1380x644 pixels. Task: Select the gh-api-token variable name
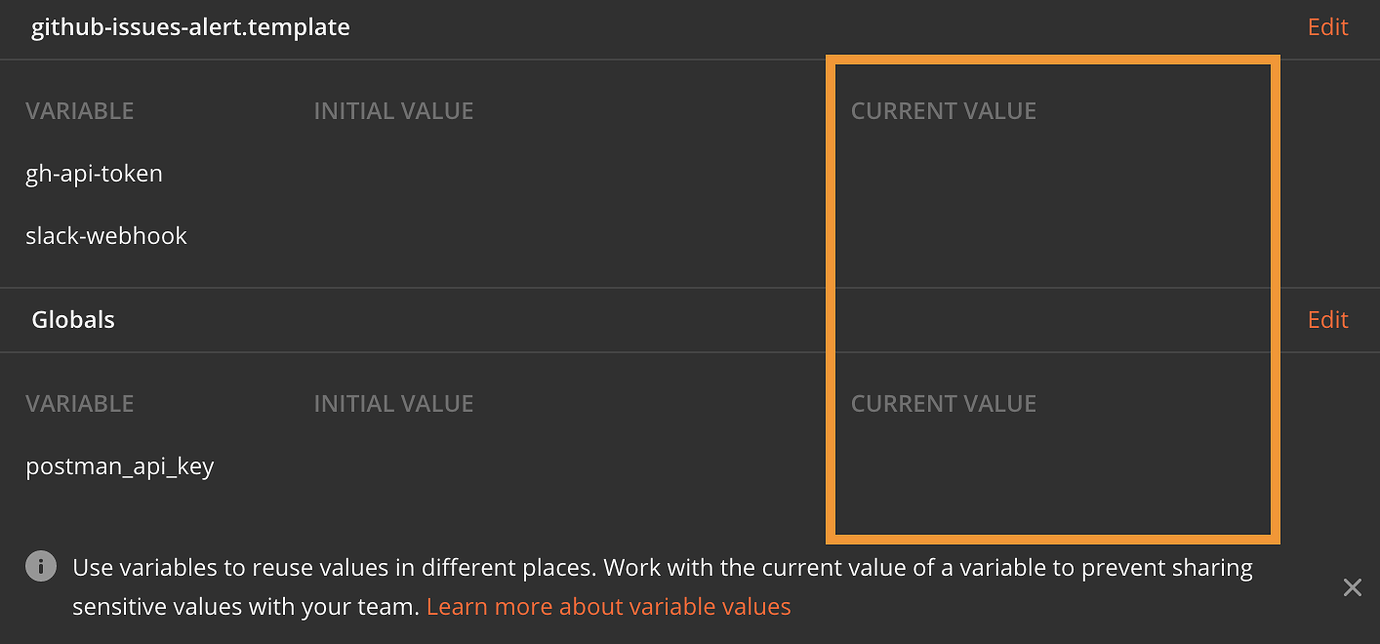(x=94, y=173)
